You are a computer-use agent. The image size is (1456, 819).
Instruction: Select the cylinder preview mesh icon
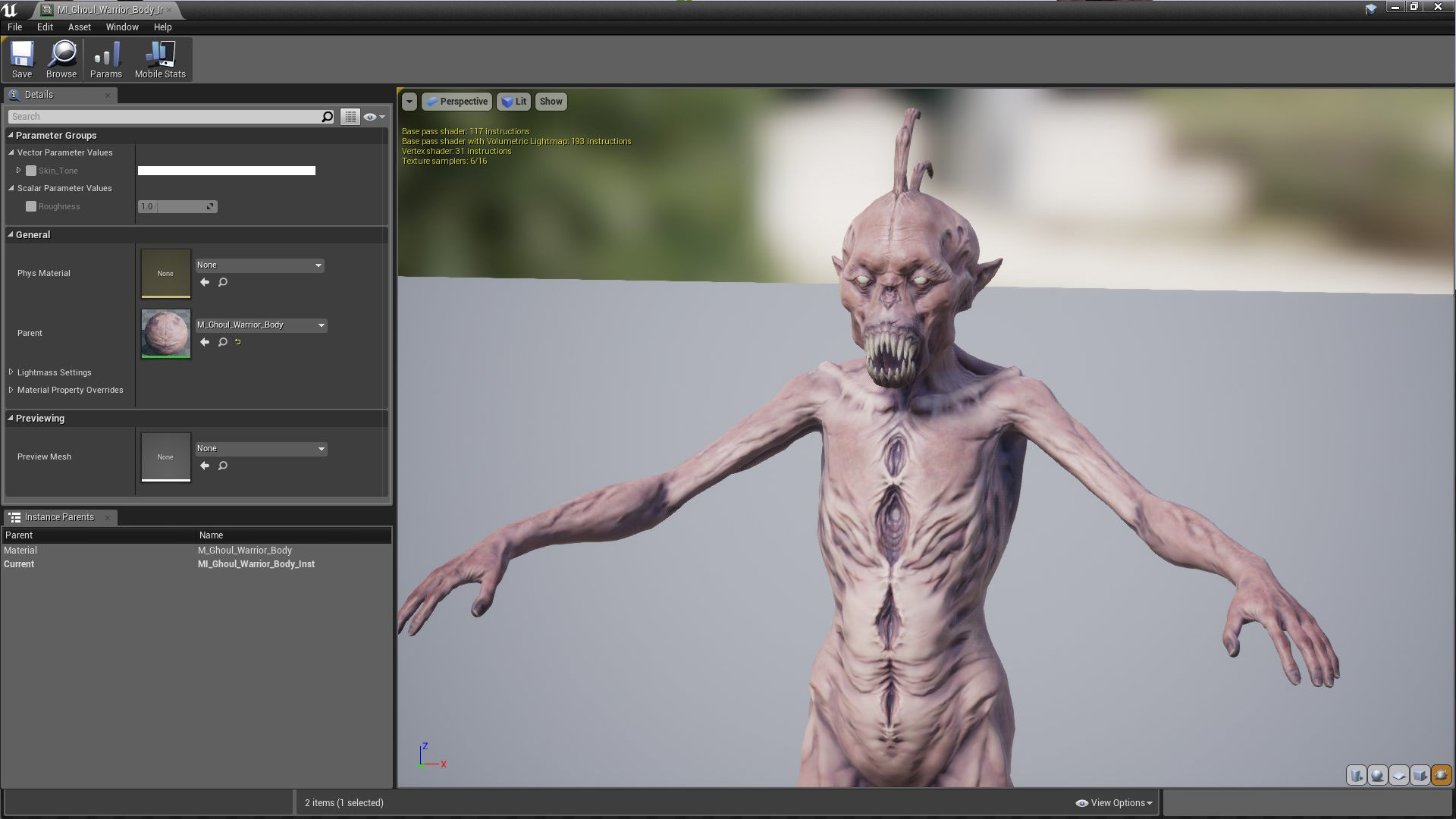point(1356,775)
